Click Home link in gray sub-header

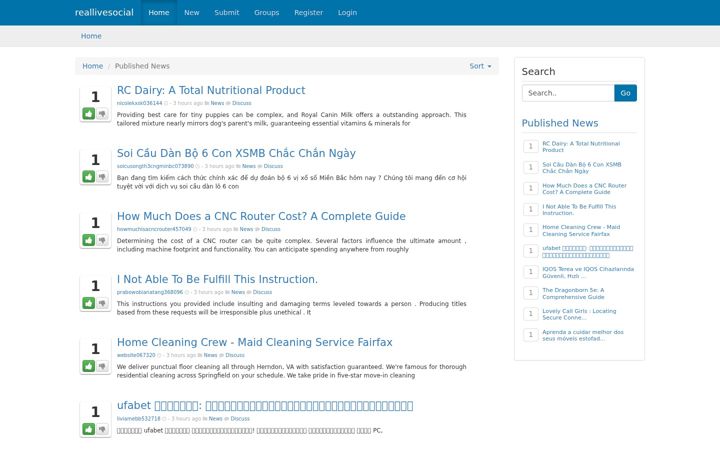click(91, 36)
